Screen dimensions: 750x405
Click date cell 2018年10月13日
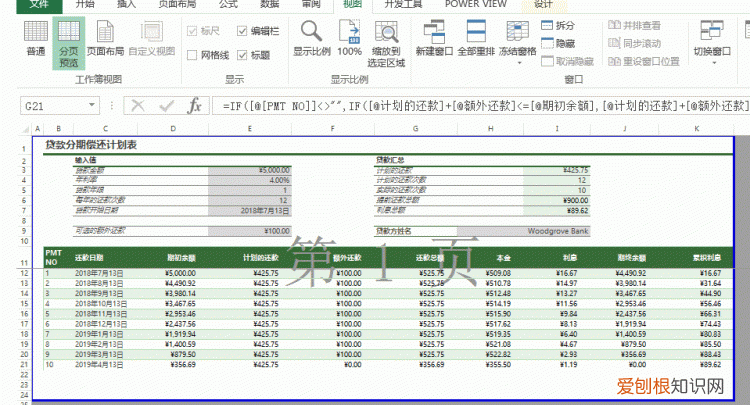101,304
